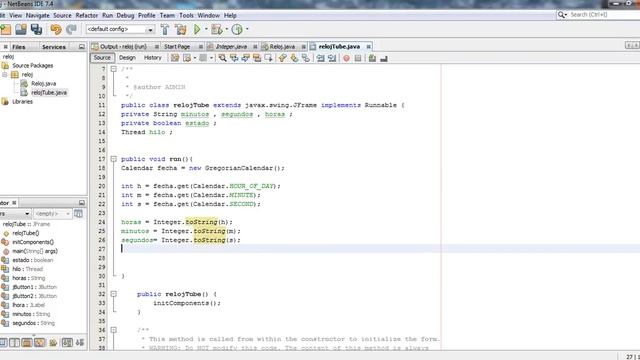Click the Find Next Occurrence icon
640x360 pixels.
pos(245,58)
